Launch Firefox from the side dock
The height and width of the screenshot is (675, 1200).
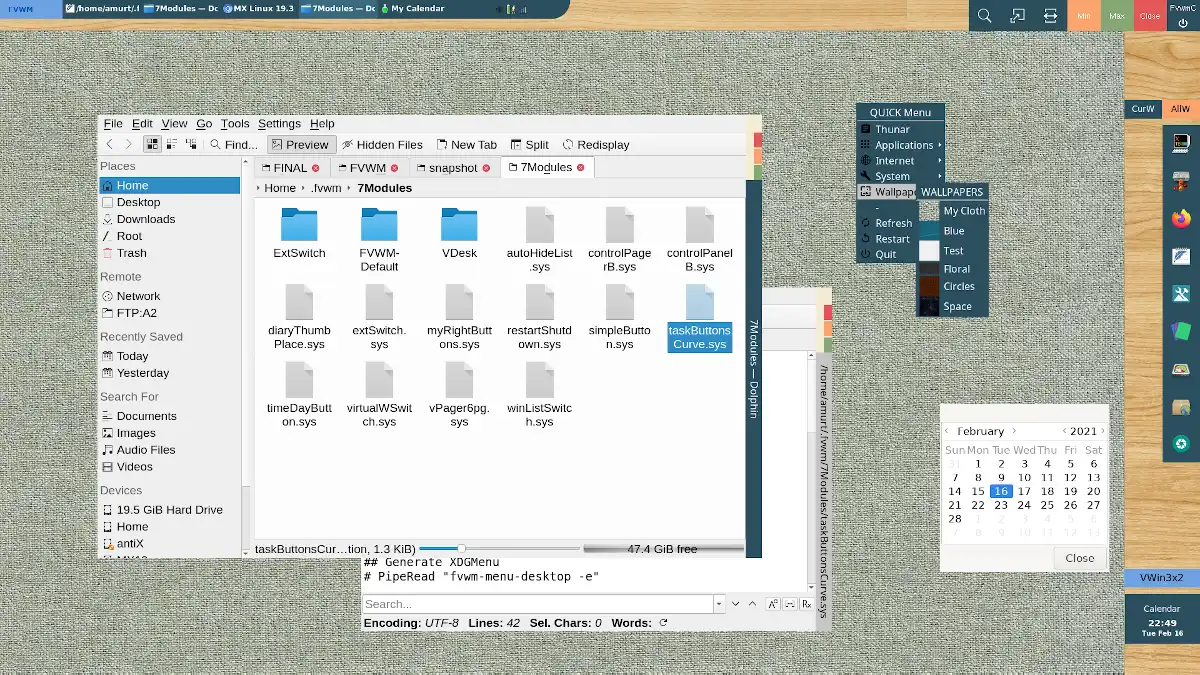(x=1181, y=219)
